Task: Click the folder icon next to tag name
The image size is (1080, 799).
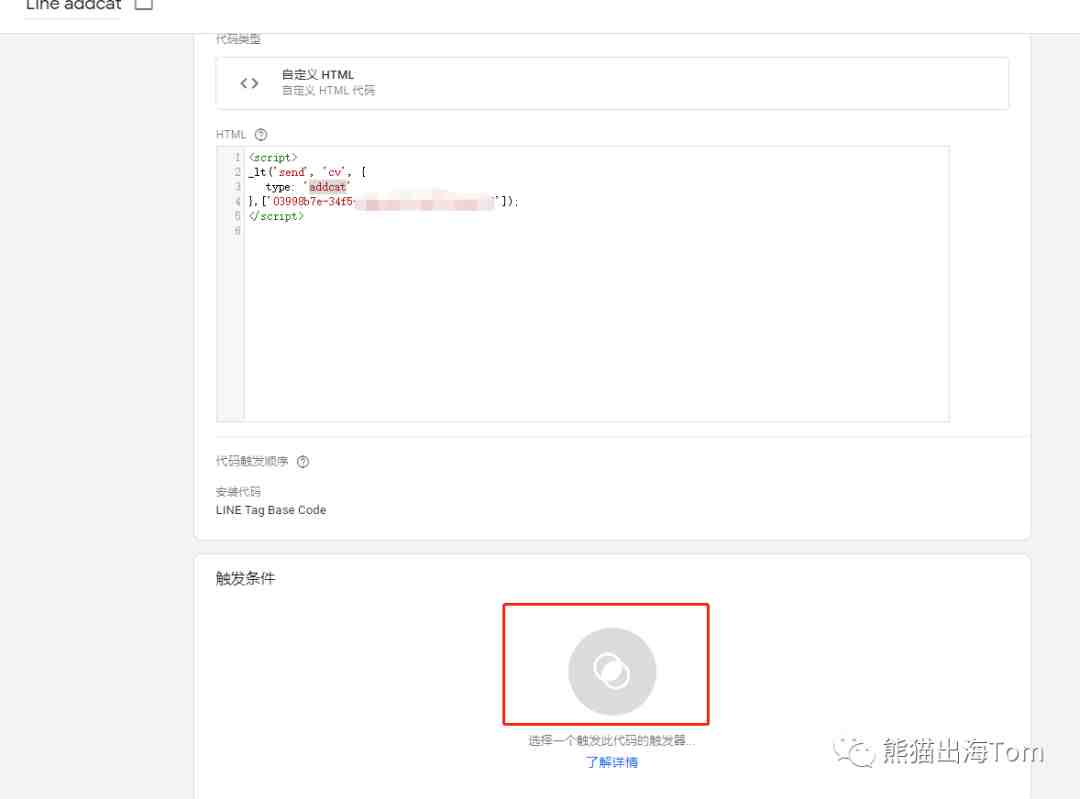Action: 143,3
